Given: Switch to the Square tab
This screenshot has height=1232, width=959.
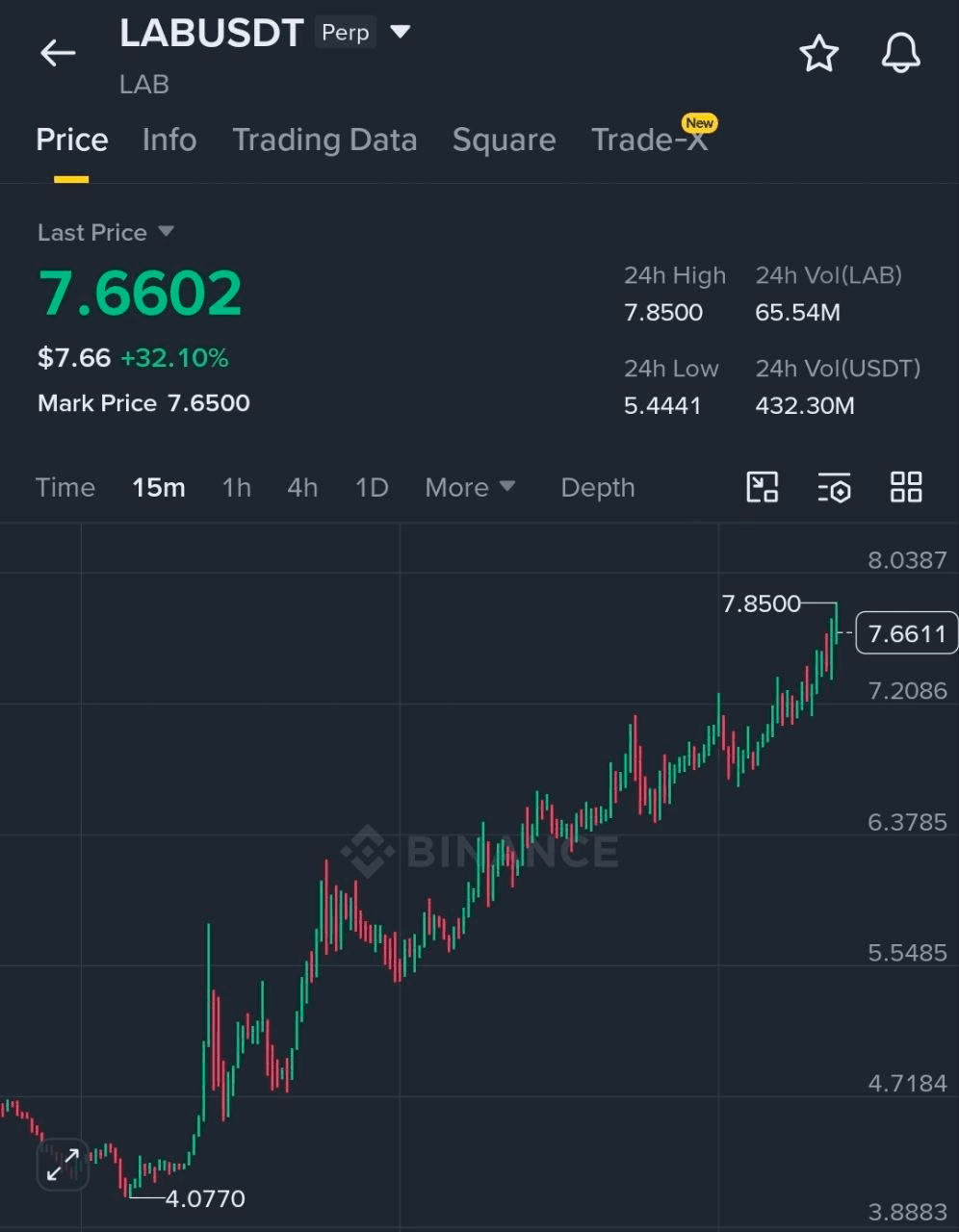Looking at the screenshot, I should tap(505, 141).
